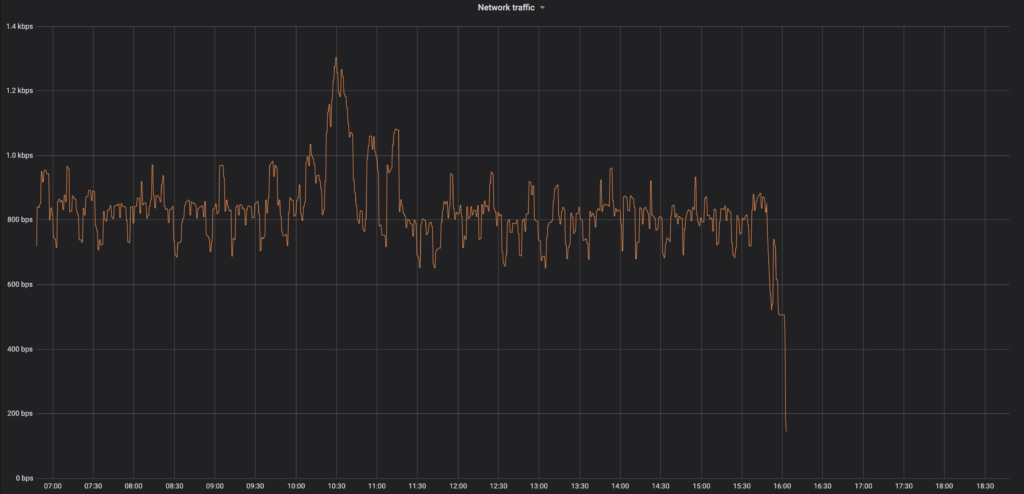The width and height of the screenshot is (1024, 494).
Task: Click the 09:00 time axis label
Action: [215, 486]
